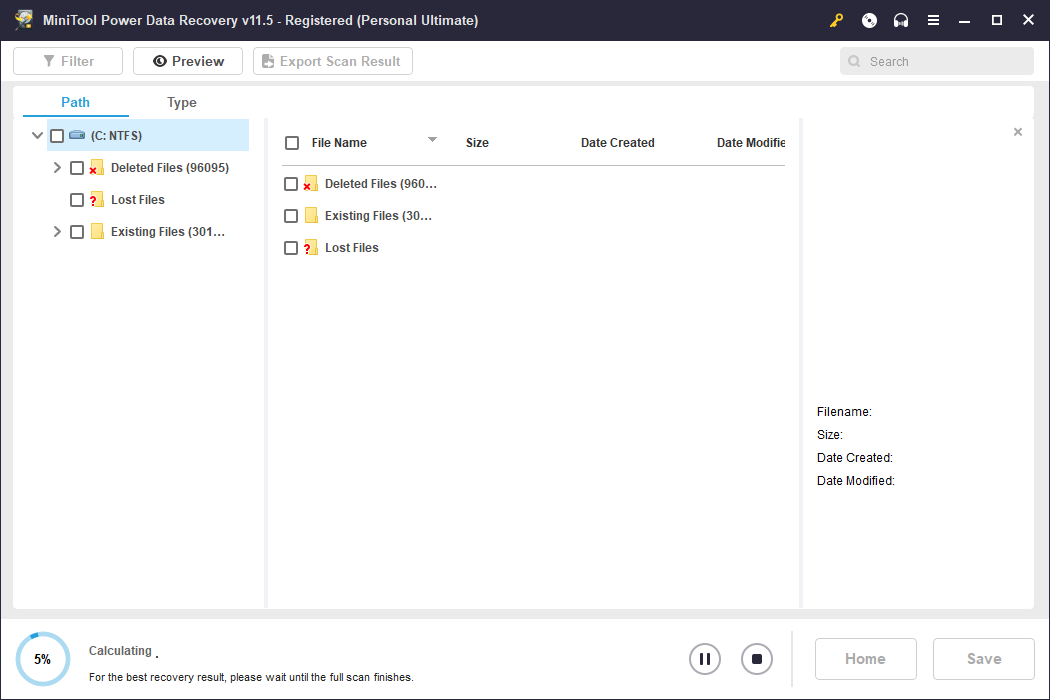The height and width of the screenshot is (700, 1050).
Task: Pause the scan
Action: (704, 659)
